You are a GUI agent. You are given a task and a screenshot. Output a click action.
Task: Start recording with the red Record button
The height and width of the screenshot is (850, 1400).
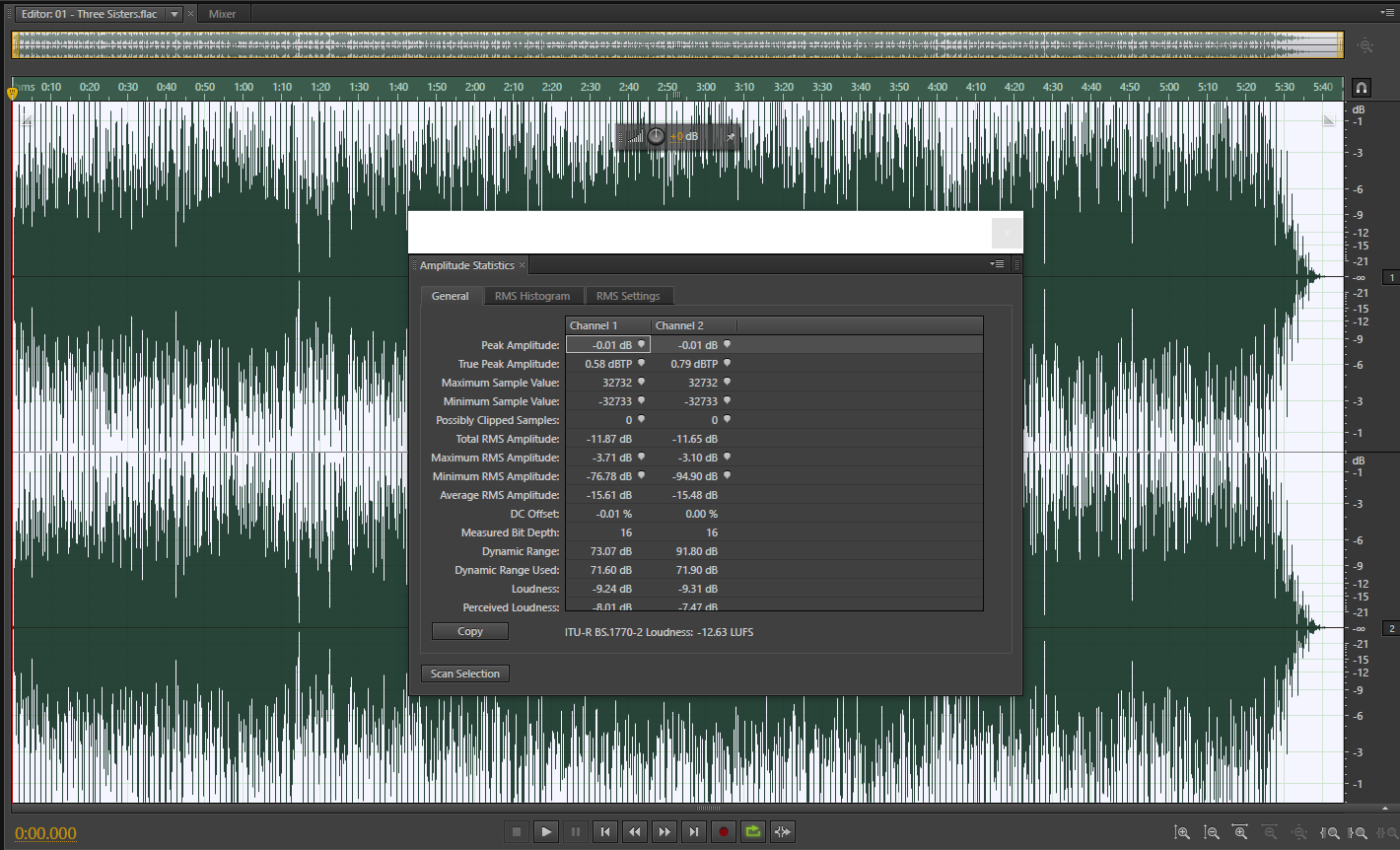coord(724,831)
